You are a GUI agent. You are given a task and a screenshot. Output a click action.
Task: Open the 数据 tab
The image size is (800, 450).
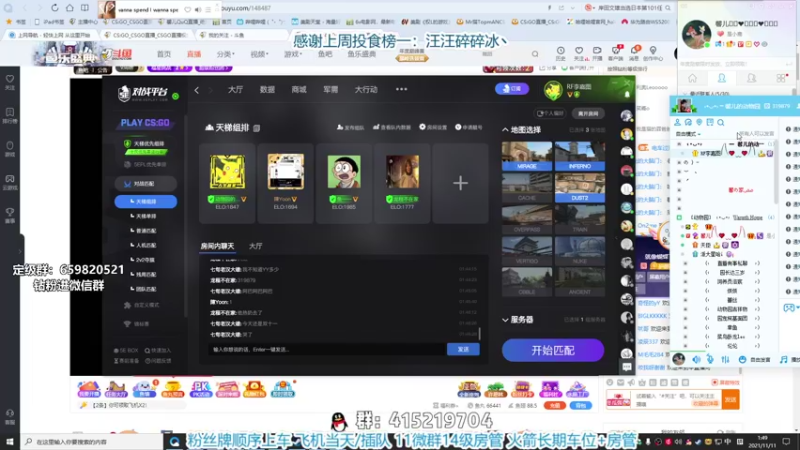[267, 89]
